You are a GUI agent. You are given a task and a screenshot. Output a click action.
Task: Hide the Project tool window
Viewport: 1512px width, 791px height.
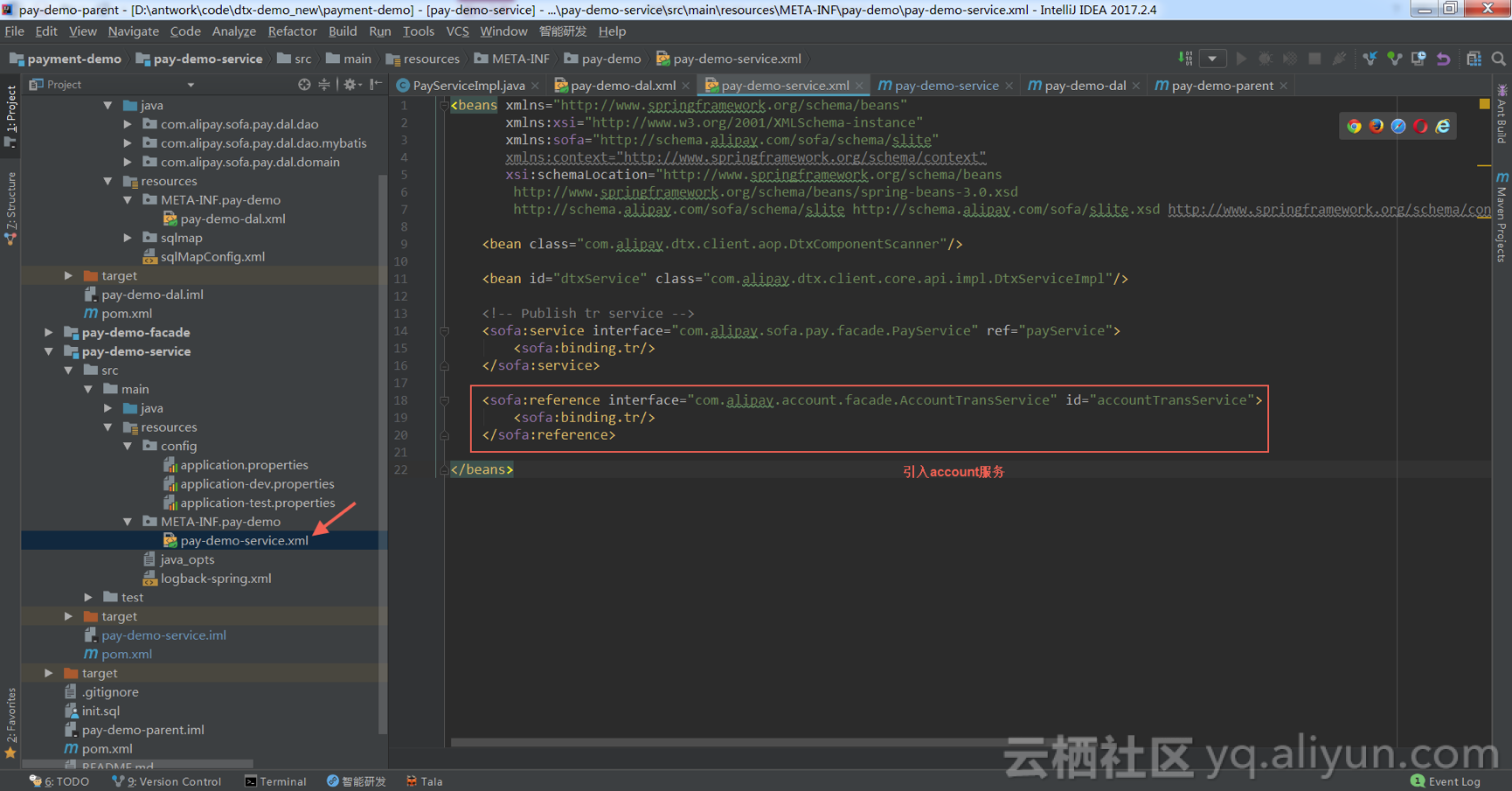coord(376,85)
